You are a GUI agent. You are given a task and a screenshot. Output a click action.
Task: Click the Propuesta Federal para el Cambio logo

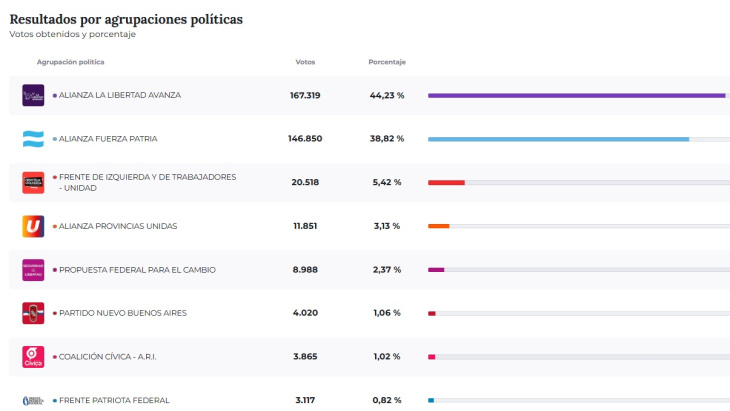pyautogui.click(x=33, y=270)
